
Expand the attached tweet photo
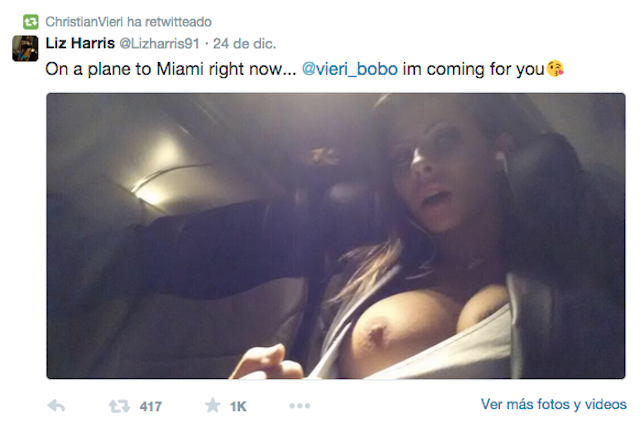(x=336, y=236)
